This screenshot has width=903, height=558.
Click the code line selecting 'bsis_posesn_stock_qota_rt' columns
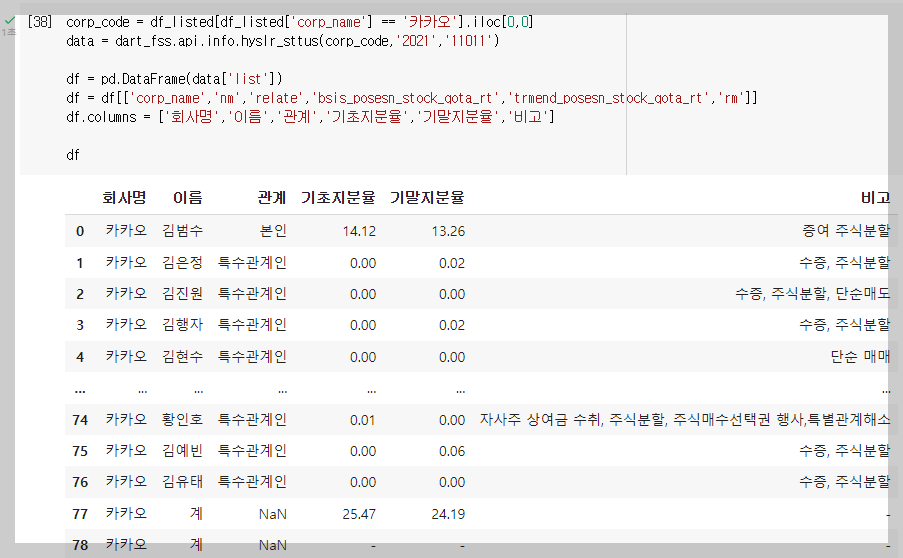pos(412,98)
